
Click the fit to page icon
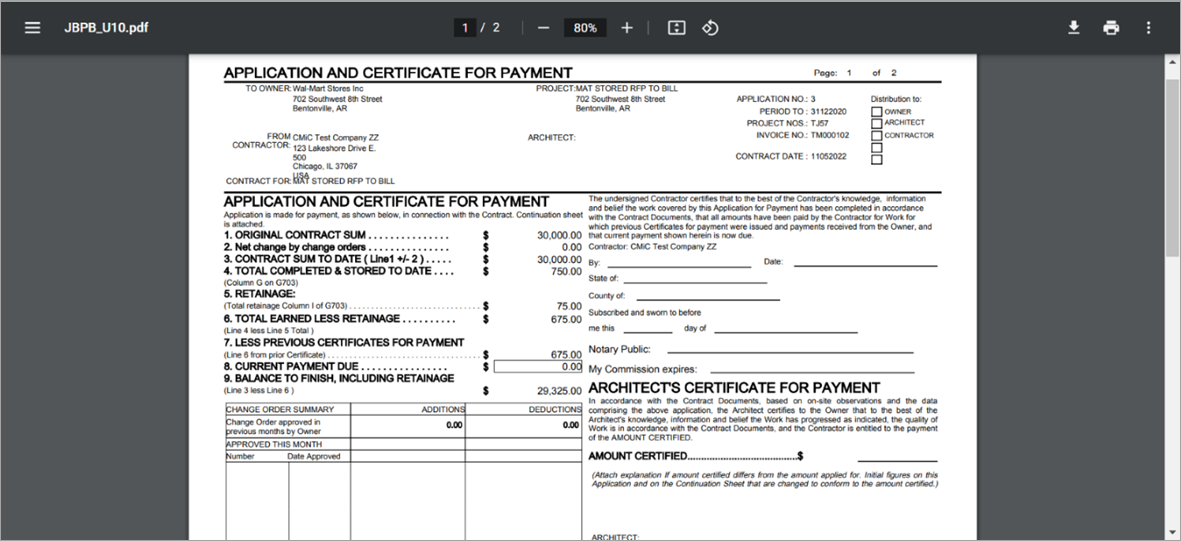coord(676,28)
